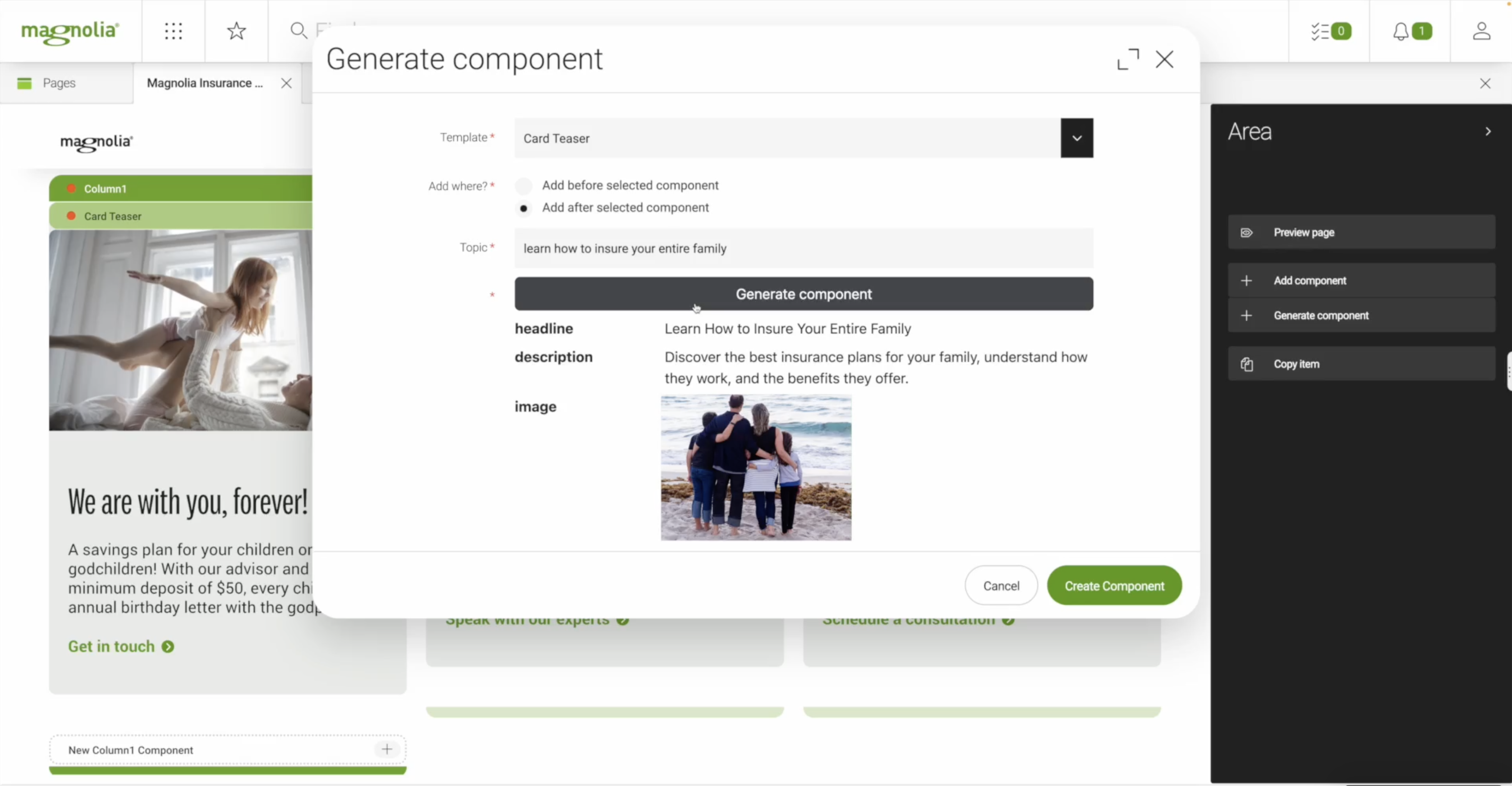Open the favorites star icon

pos(236,31)
